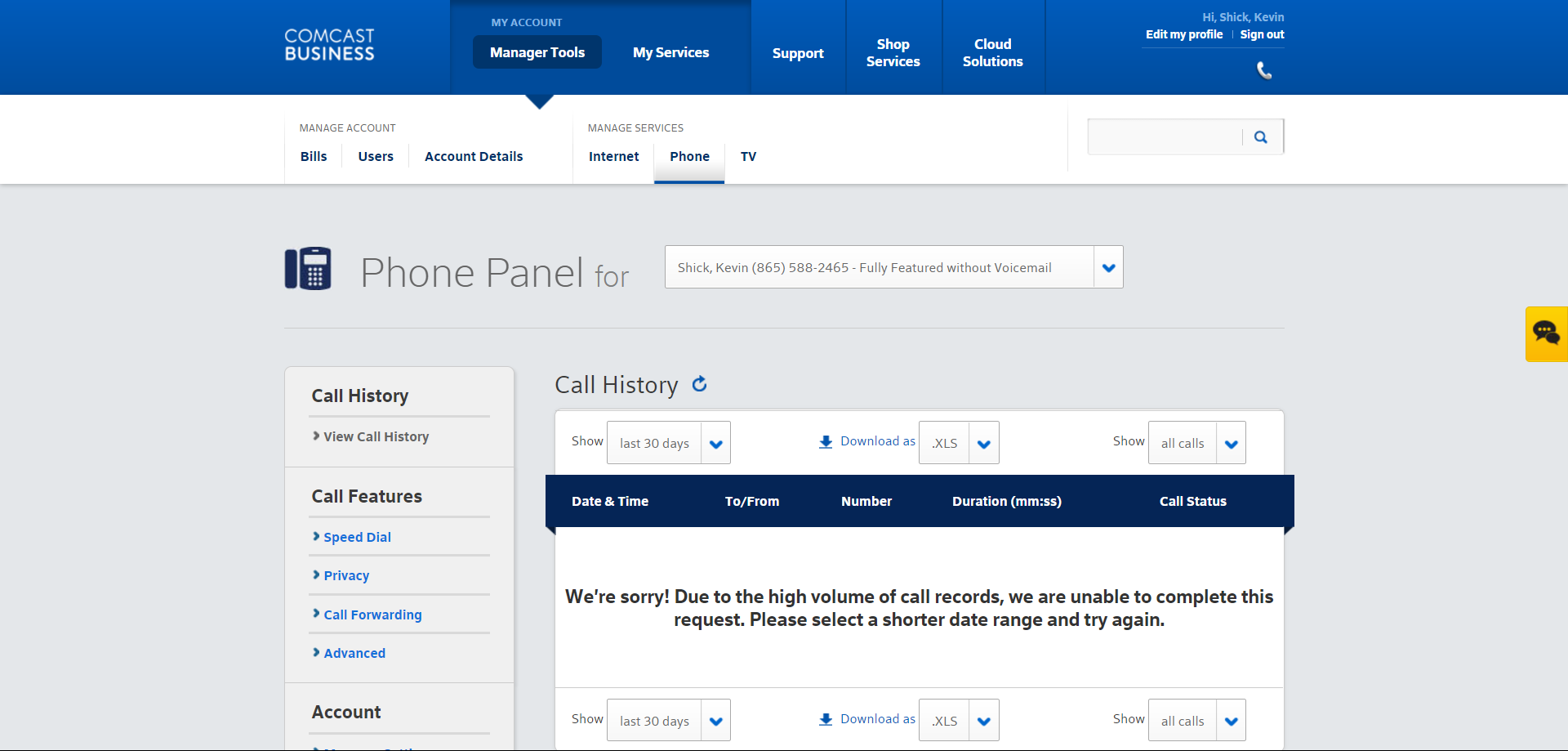Click the To/From column header
1568x751 pixels.
click(x=752, y=501)
